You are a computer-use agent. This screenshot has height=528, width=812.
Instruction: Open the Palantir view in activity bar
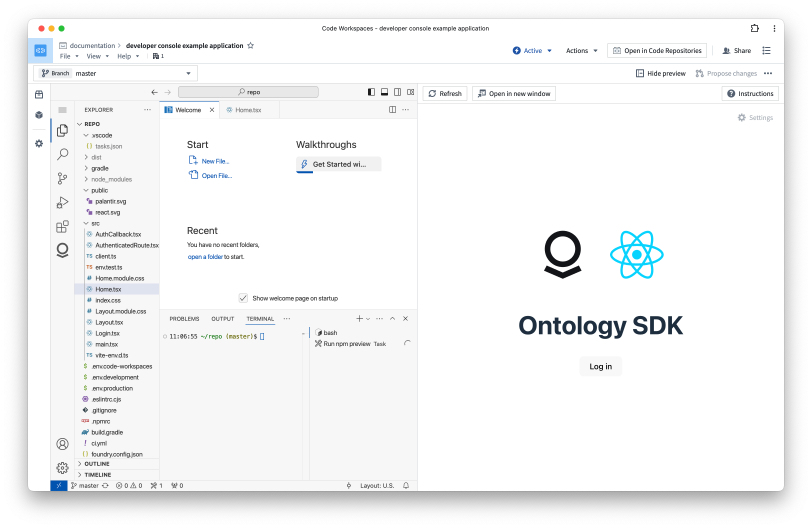[63, 251]
